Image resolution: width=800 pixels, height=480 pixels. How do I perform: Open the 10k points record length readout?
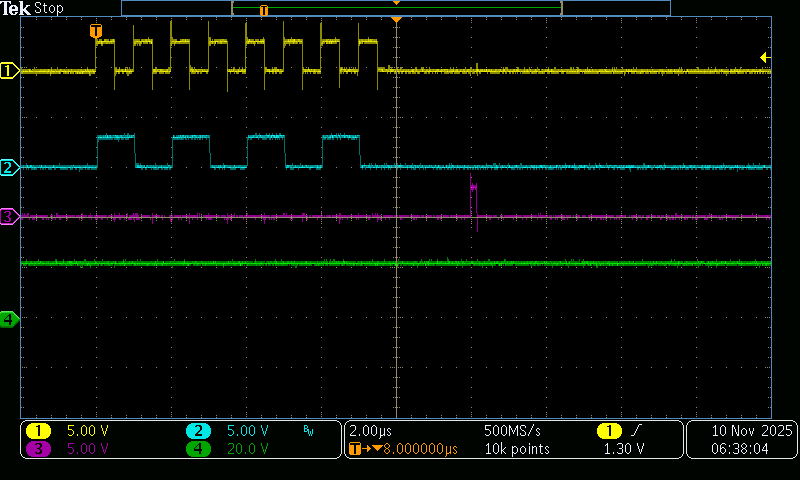tap(516, 449)
